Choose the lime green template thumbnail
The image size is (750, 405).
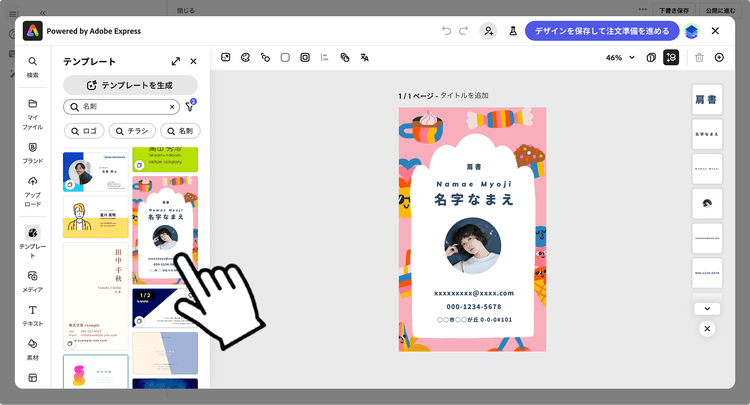coord(165,159)
